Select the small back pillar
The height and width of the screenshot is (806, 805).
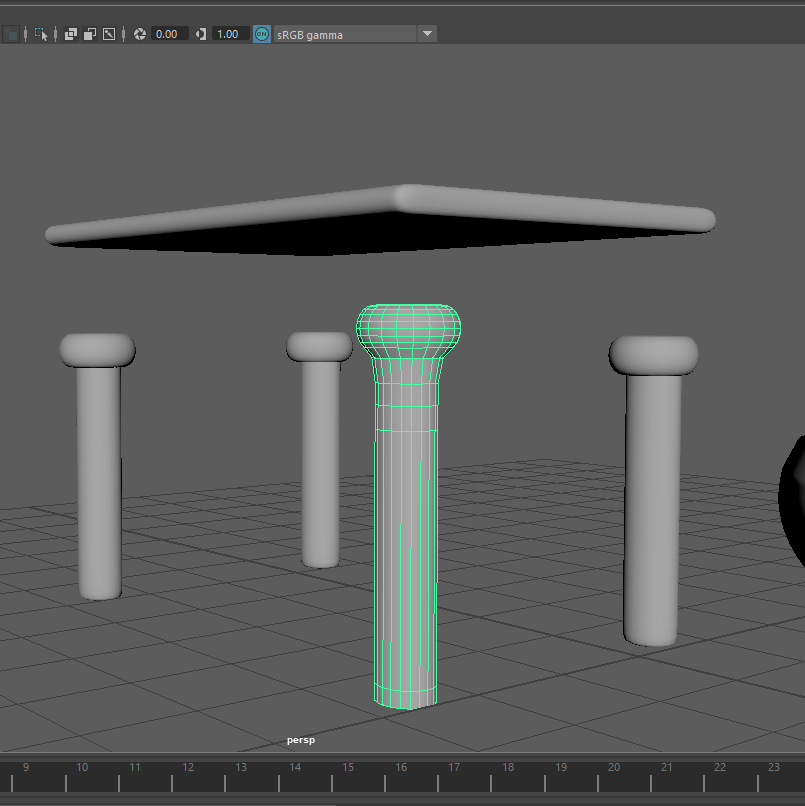pyautogui.click(x=321, y=460)
